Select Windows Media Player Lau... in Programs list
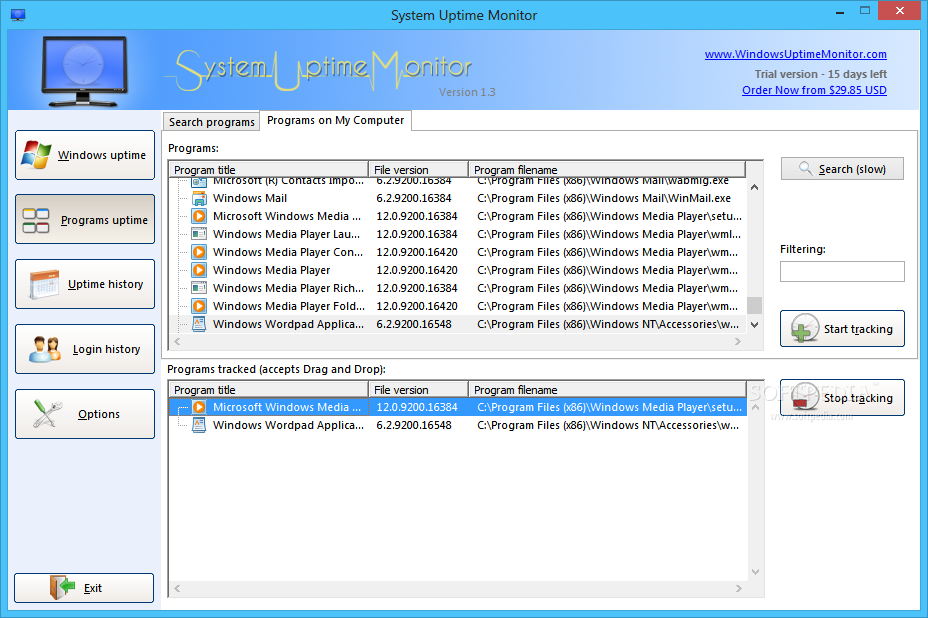928x618 pixels. pyautogui.click(x=458, y=234)
